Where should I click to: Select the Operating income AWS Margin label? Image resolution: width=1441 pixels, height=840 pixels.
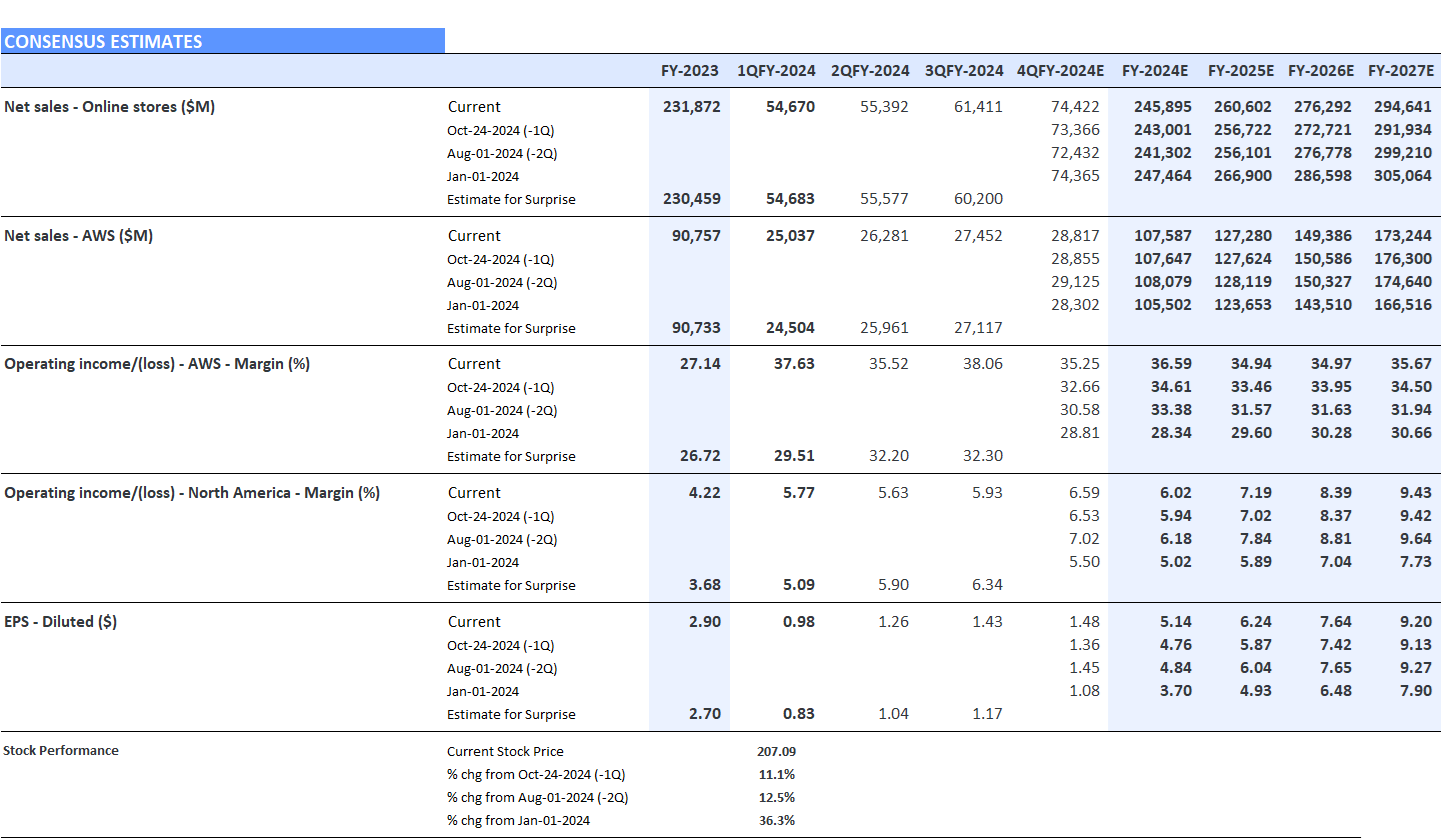click(x=157, y=364)
